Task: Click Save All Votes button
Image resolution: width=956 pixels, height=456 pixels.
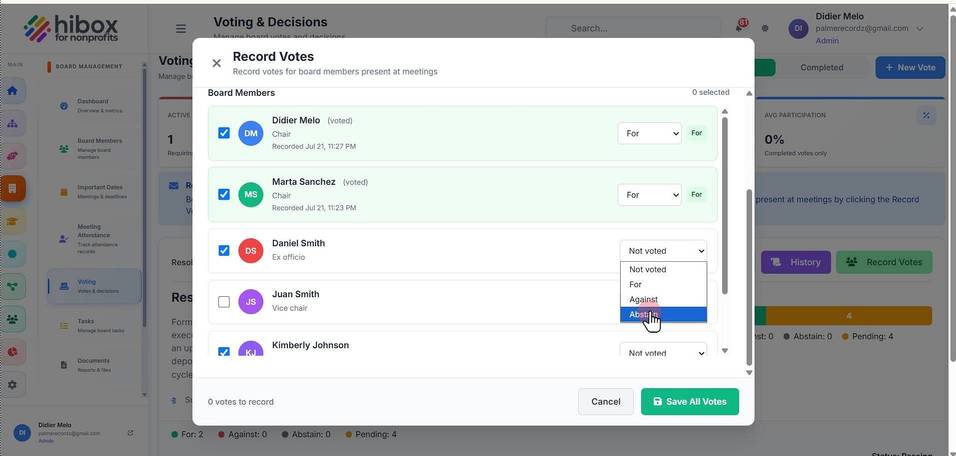Action: click(690, 402)
